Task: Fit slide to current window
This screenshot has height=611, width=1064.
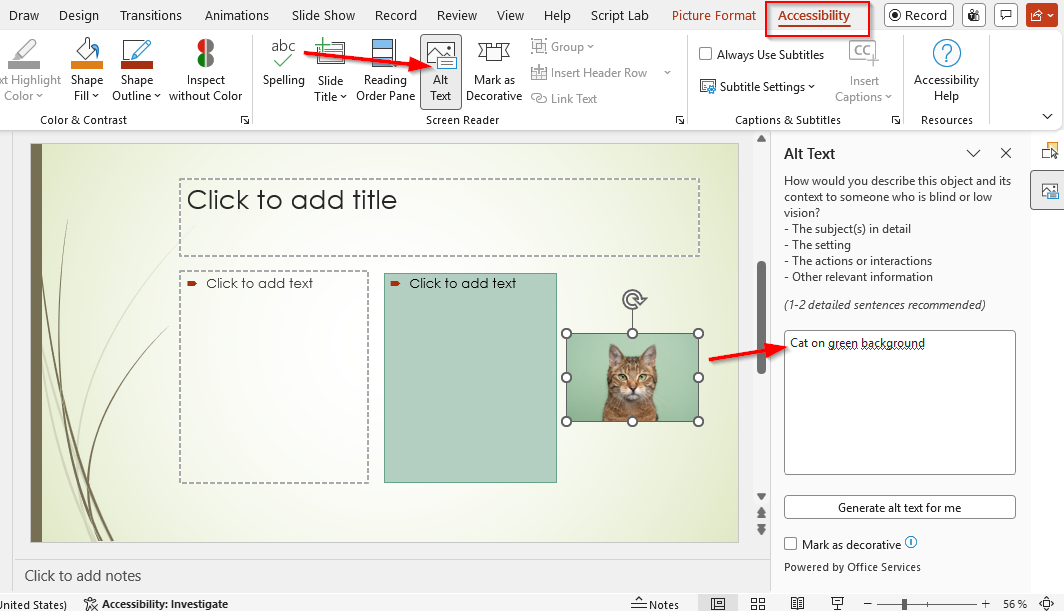Action: tap(1047, 603)
